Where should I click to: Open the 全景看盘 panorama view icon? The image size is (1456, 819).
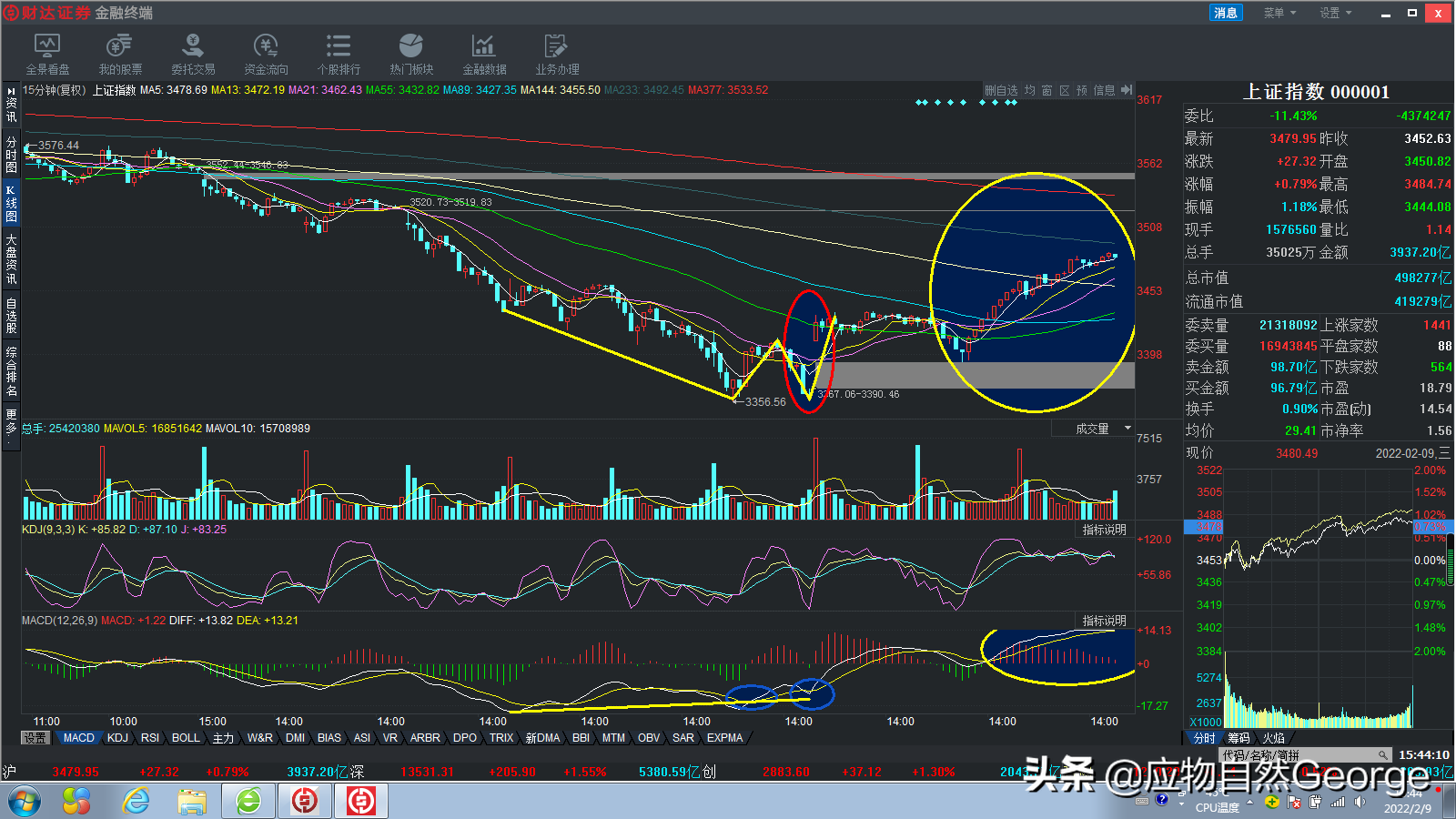[x=47, y=55]
